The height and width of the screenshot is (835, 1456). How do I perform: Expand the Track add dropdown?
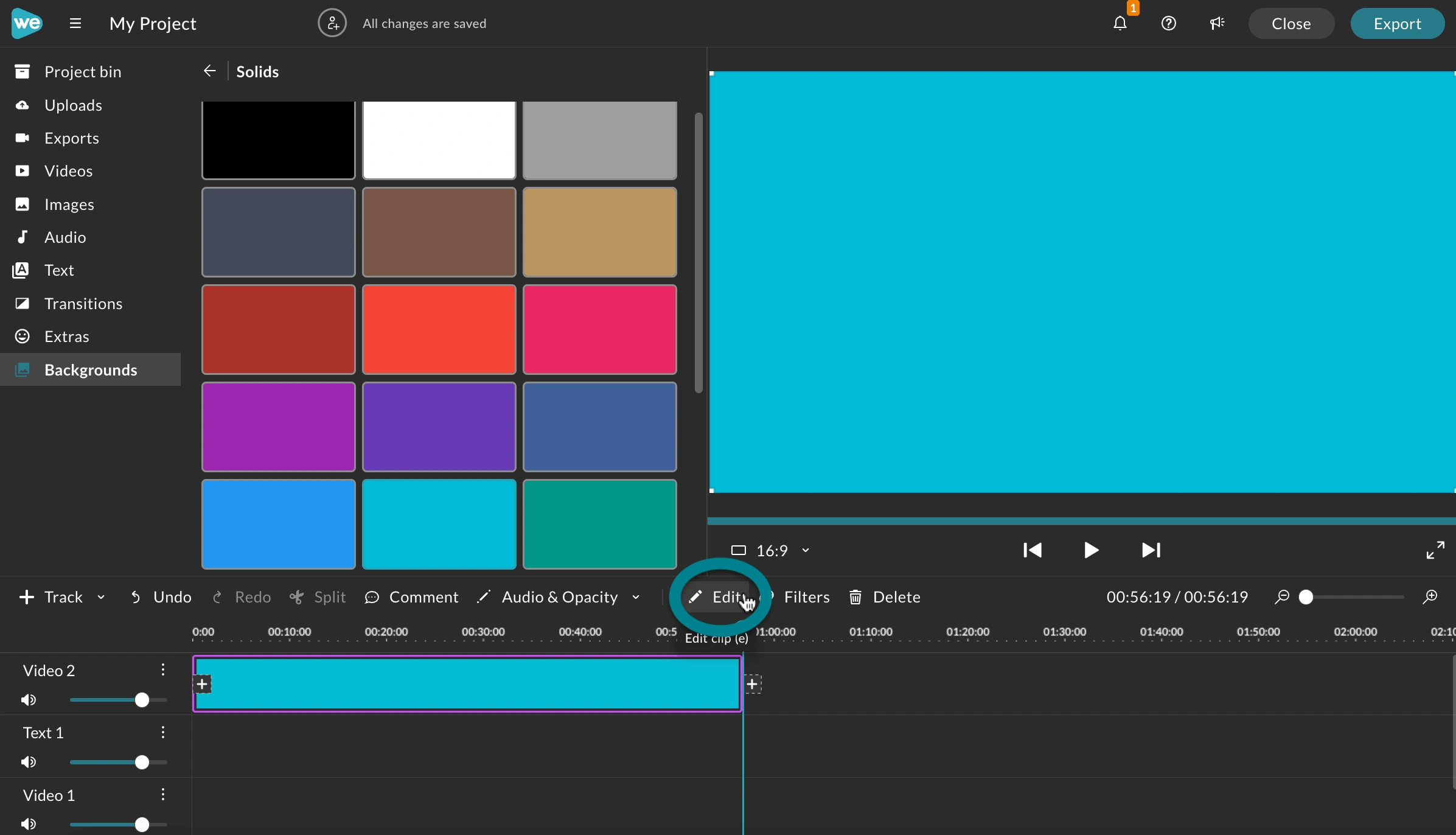101,597
